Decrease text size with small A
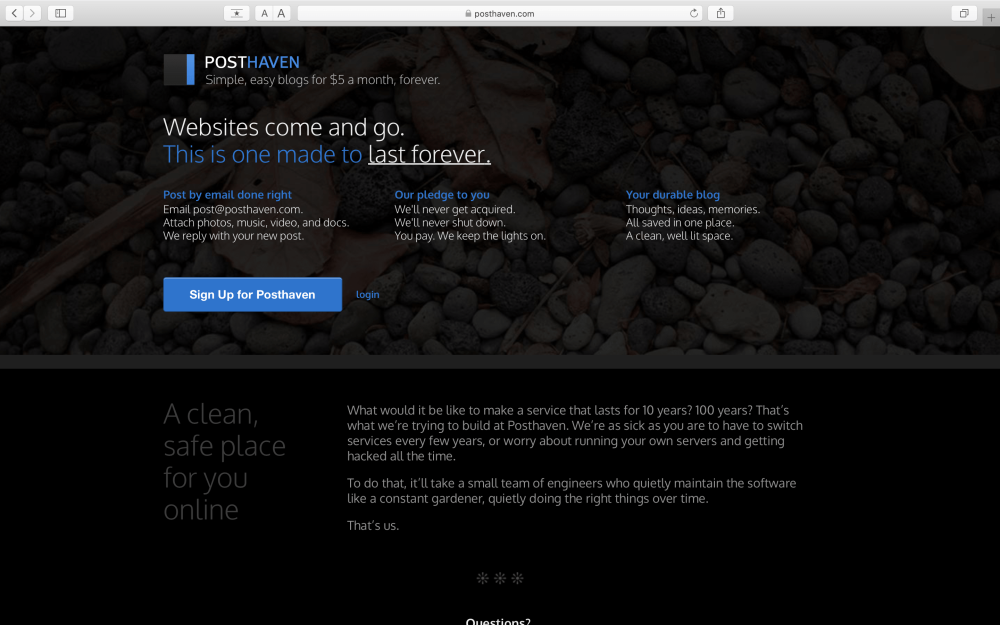 264,13
